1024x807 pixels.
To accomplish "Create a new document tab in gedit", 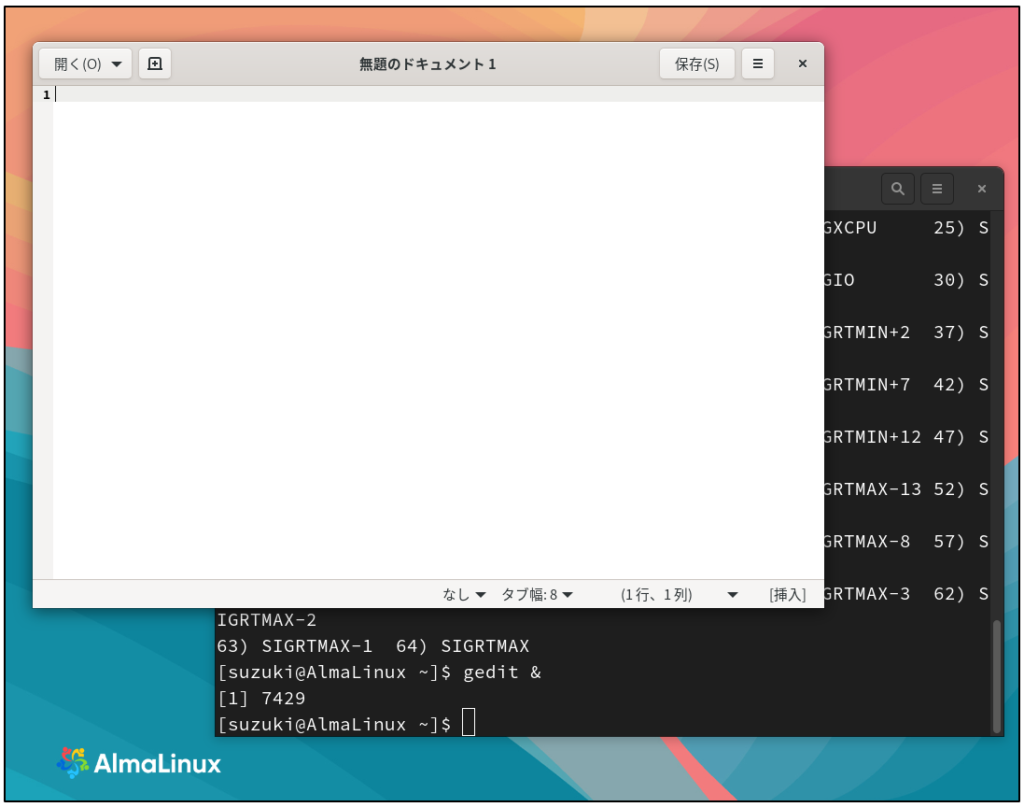I will click(x=155, y=64).
